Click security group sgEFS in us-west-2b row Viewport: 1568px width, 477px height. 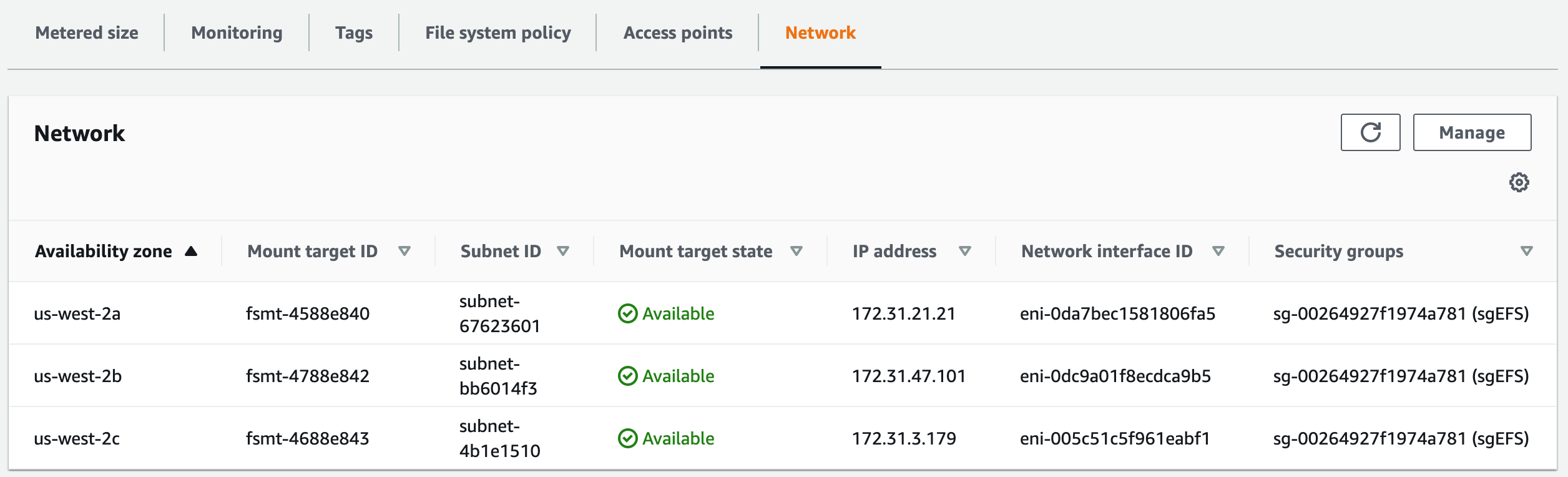click(x=1401, y=376)
